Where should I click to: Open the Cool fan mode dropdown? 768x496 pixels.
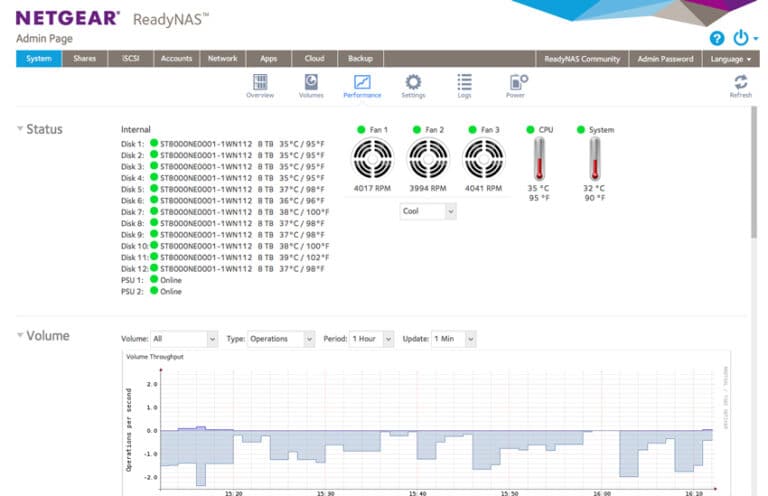point(428,212)
